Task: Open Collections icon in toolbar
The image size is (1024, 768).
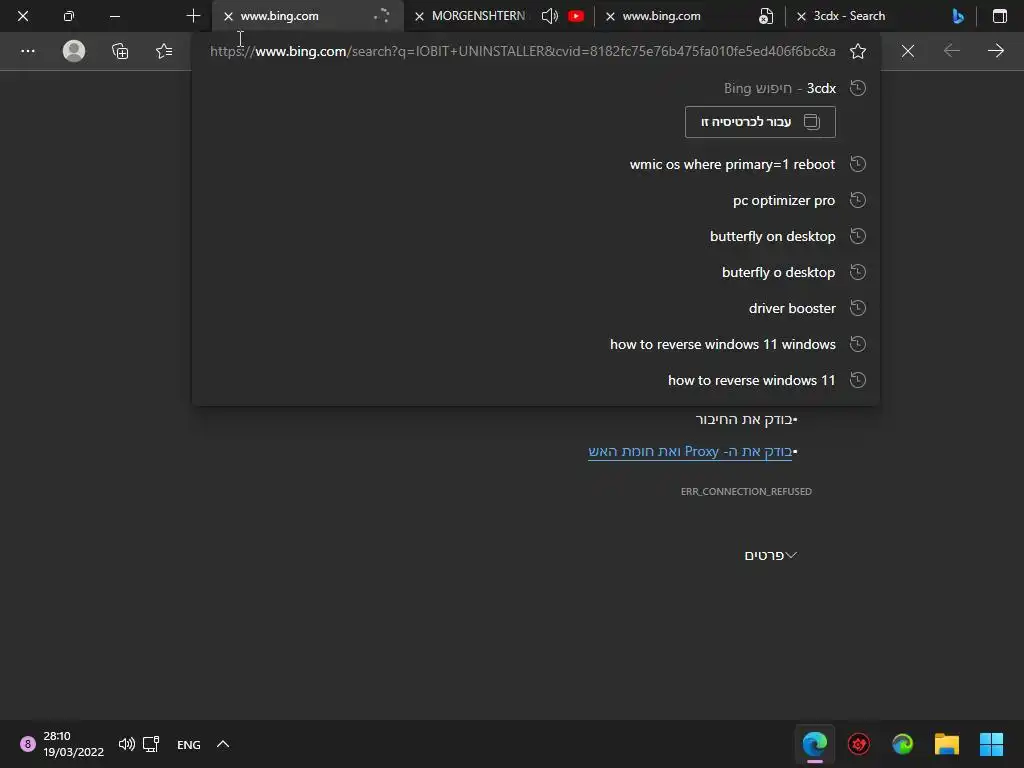Action: [x=120, y=51]
